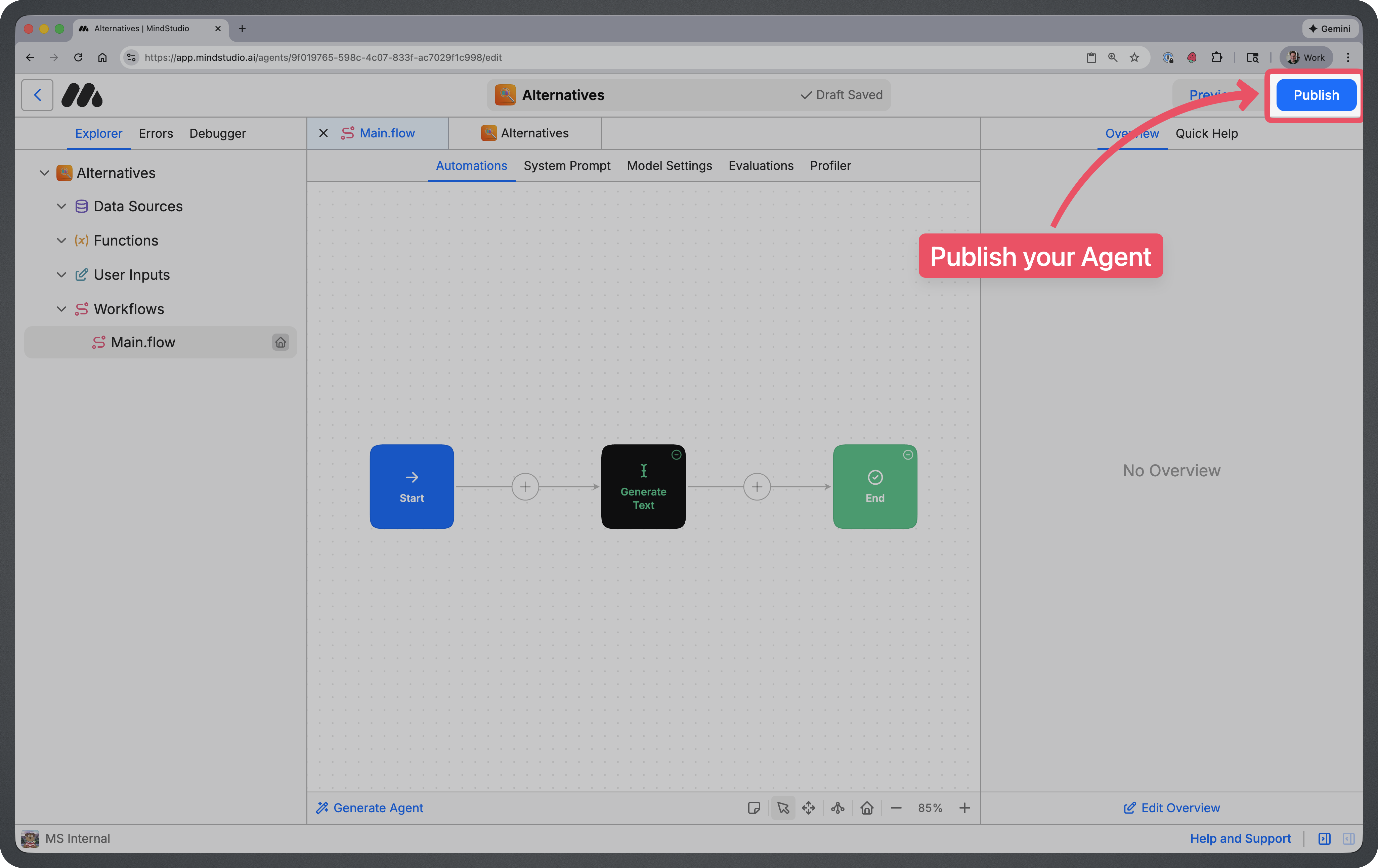Click the house icon next to Main.flow
This screenshot has height=868, width=1378.
pyautogui.click(x=281, y=342)
